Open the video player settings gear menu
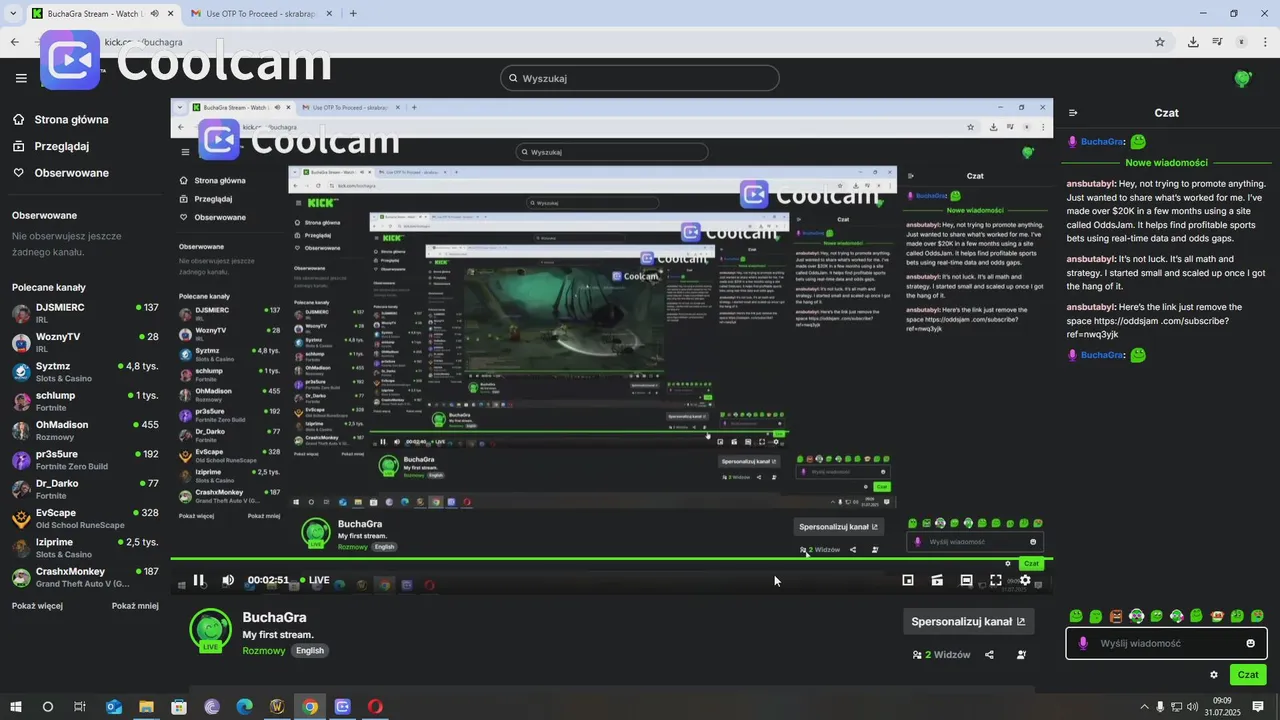 (1025, 580)
